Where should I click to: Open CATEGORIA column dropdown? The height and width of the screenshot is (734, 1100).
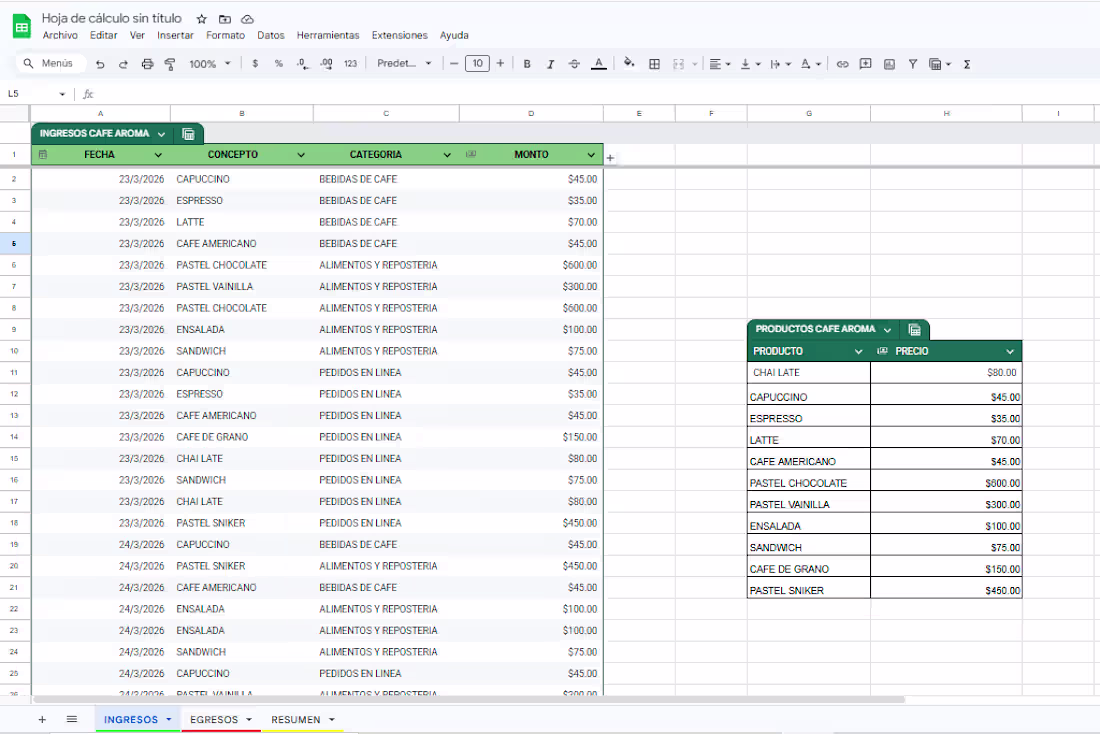447,155
